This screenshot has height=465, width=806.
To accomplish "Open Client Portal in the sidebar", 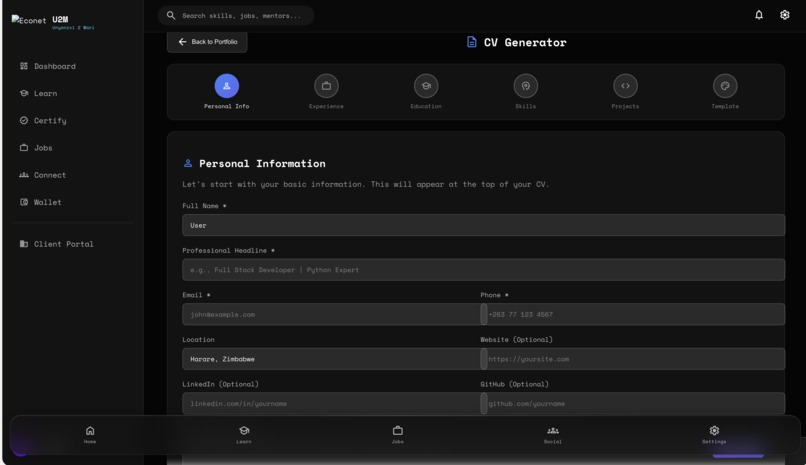I will tap(57, 244).
